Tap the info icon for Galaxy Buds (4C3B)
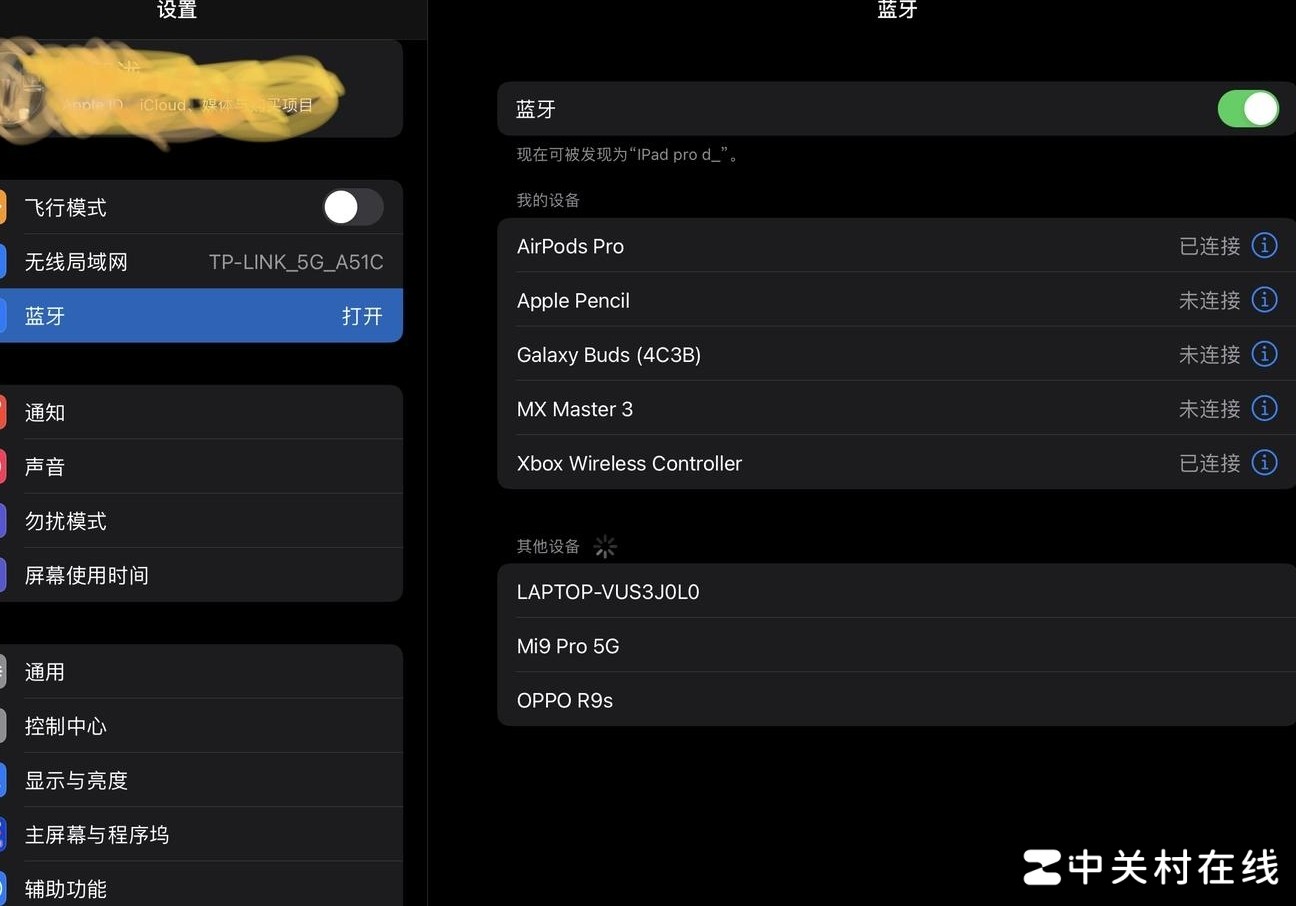This screenshot has height=906, width=1296. [x=1264, y=354]
